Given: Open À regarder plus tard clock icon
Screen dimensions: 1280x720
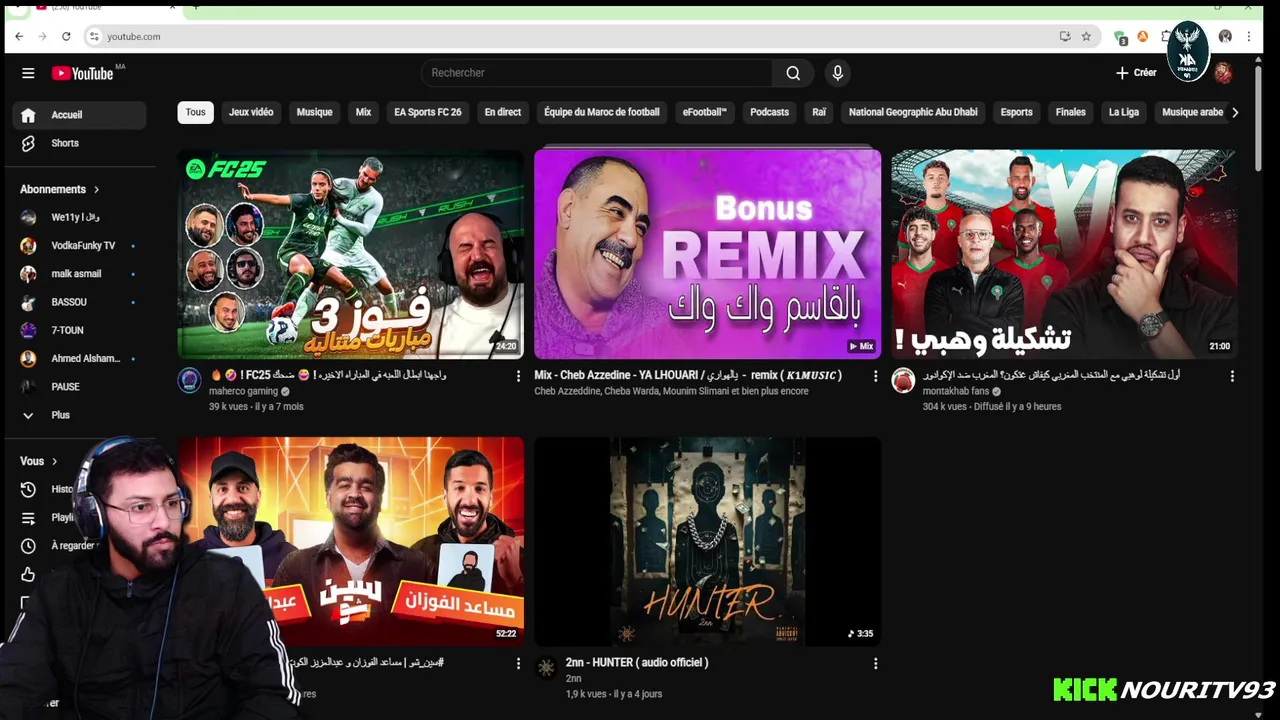Looking at the screenshot, I should (x=28, y=546).
